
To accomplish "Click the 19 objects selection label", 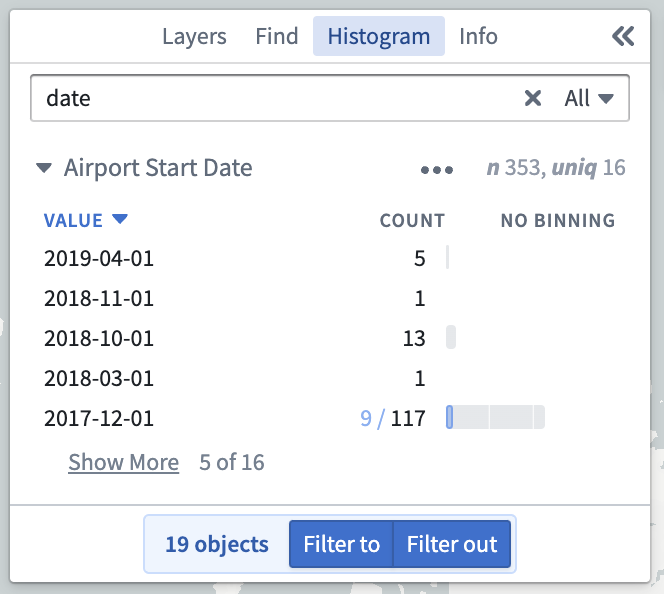I will (x=217, y=544).
